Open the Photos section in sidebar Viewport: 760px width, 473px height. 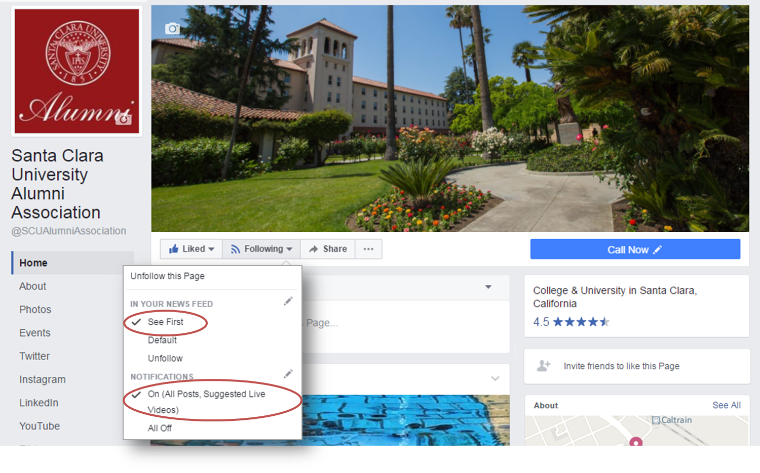tap(35, 310)
